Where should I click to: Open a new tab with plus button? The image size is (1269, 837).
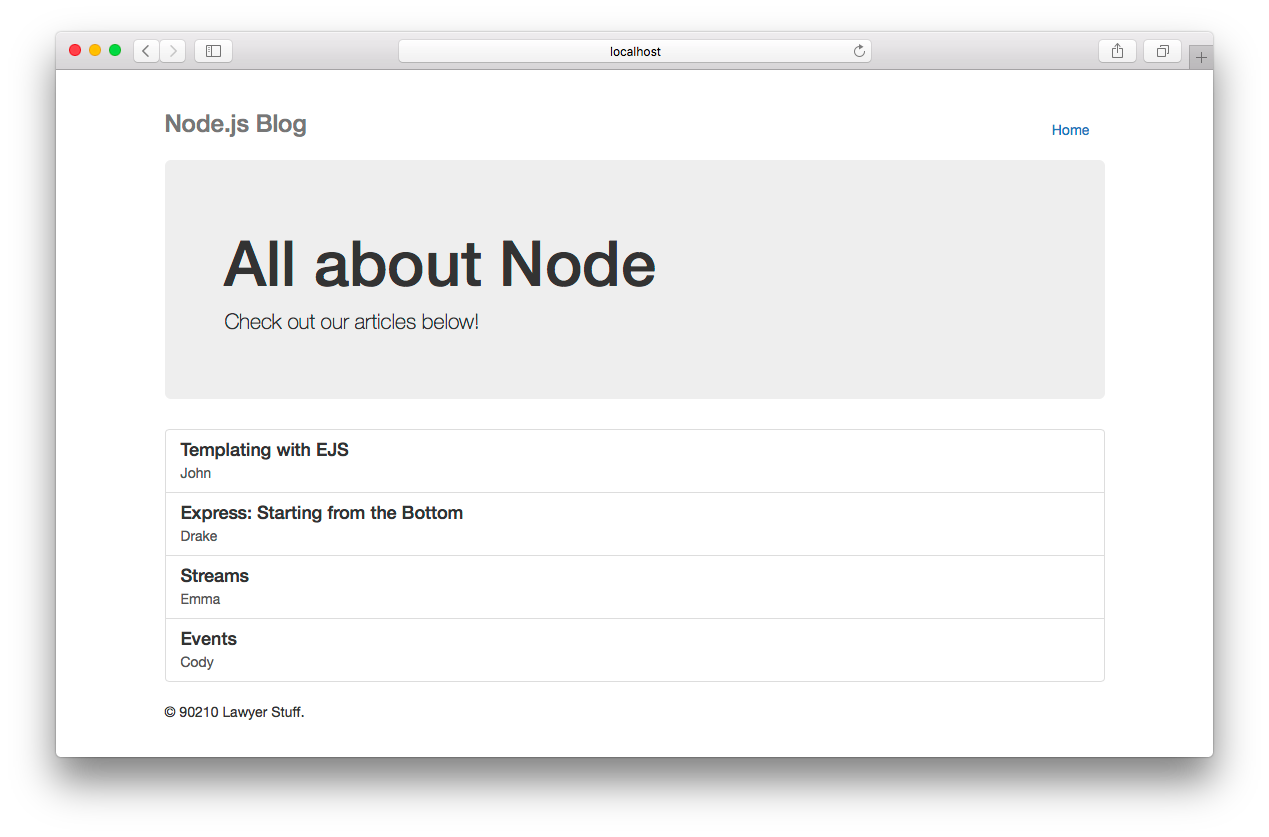click(1201, 58)
